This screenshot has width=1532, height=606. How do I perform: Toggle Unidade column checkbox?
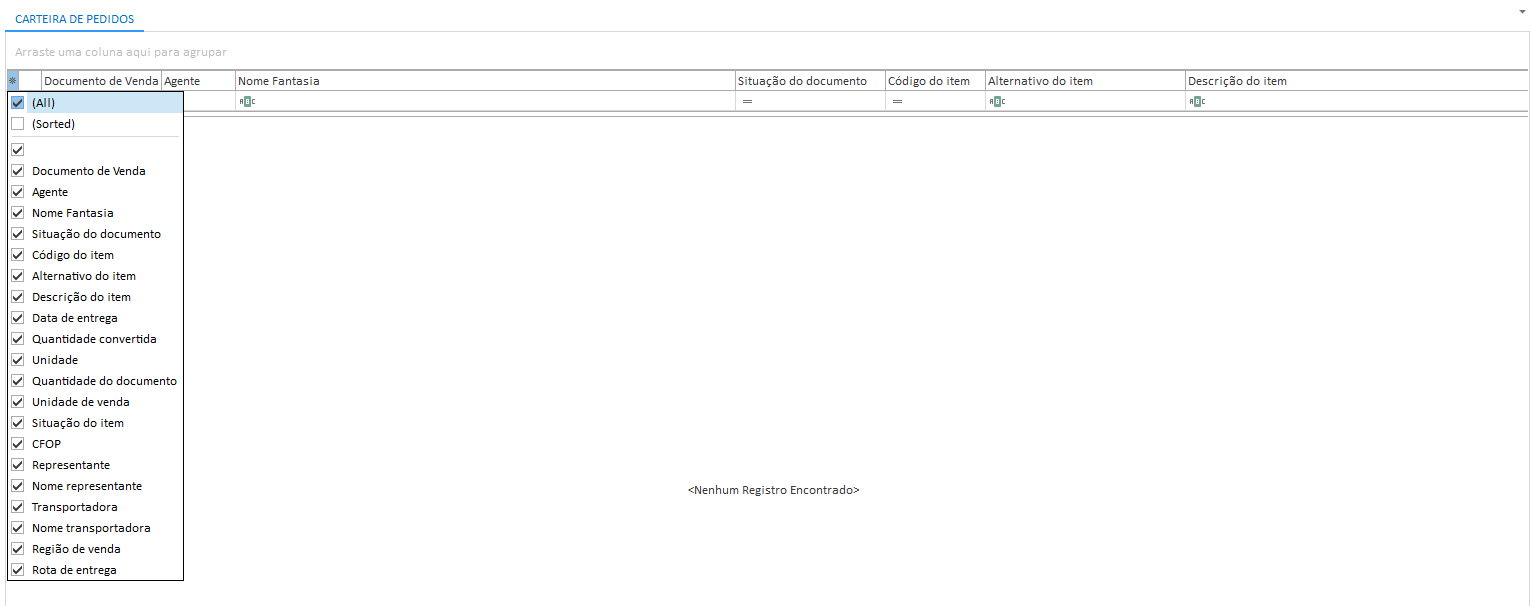pyautogui.click(x=17, y=360)
